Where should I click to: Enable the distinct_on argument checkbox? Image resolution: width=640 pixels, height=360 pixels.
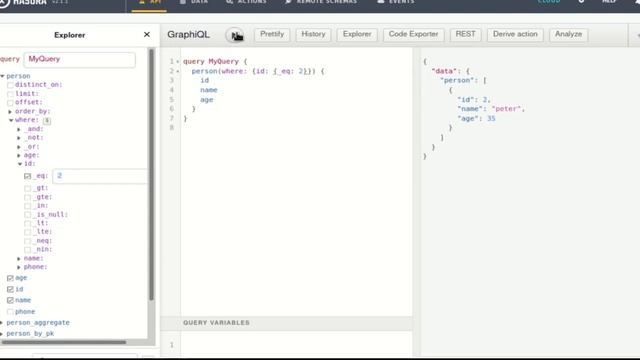[10, 85]
